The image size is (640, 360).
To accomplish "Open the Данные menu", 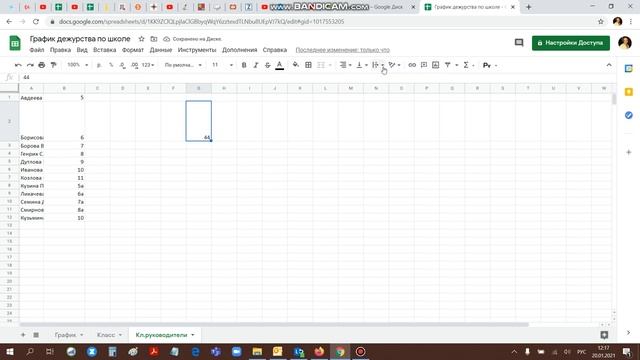I will tap(161, 50).
